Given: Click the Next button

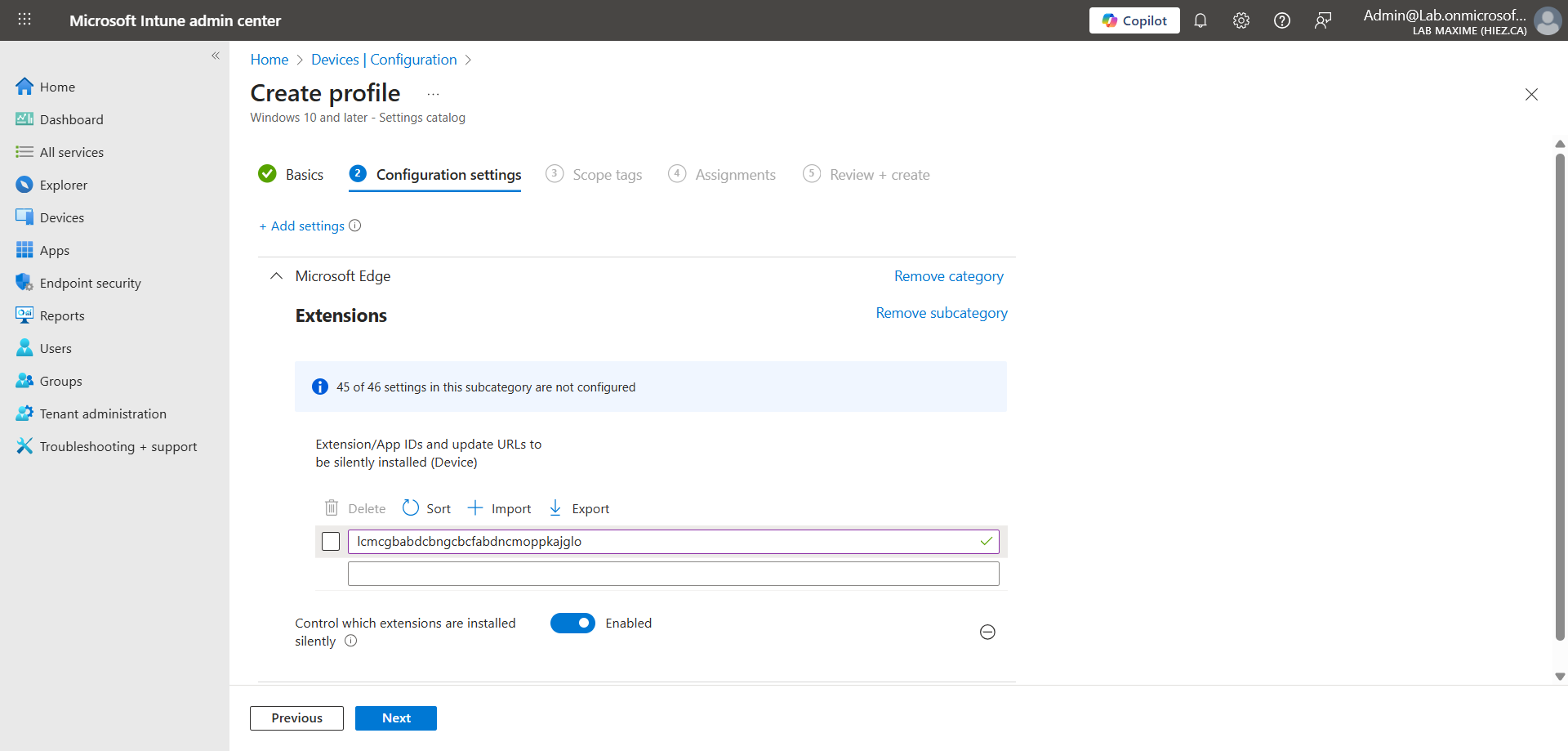Looking at the screenshot, I should (395, 717).
